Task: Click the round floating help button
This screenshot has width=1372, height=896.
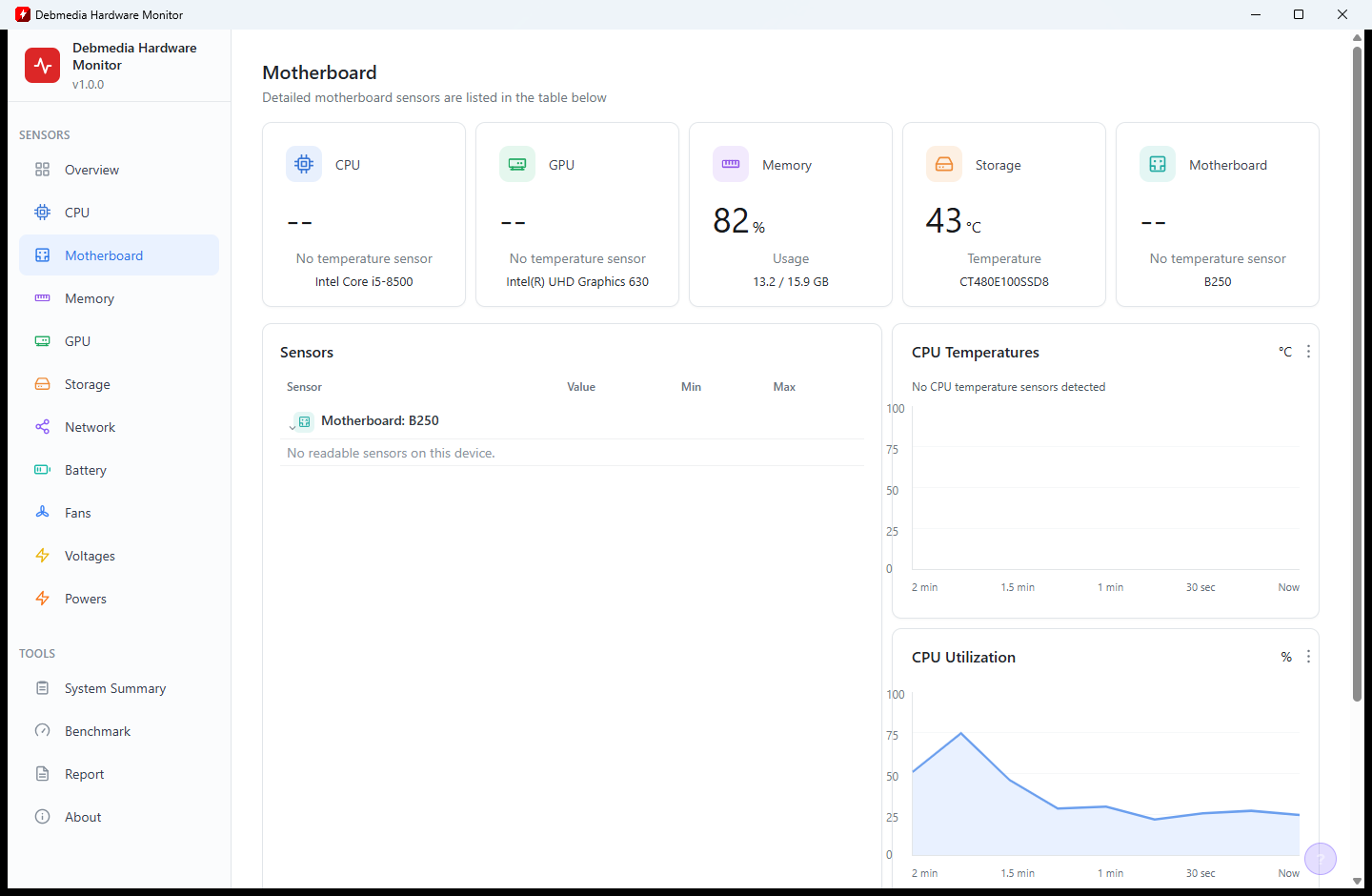Action: point(1321,859)
